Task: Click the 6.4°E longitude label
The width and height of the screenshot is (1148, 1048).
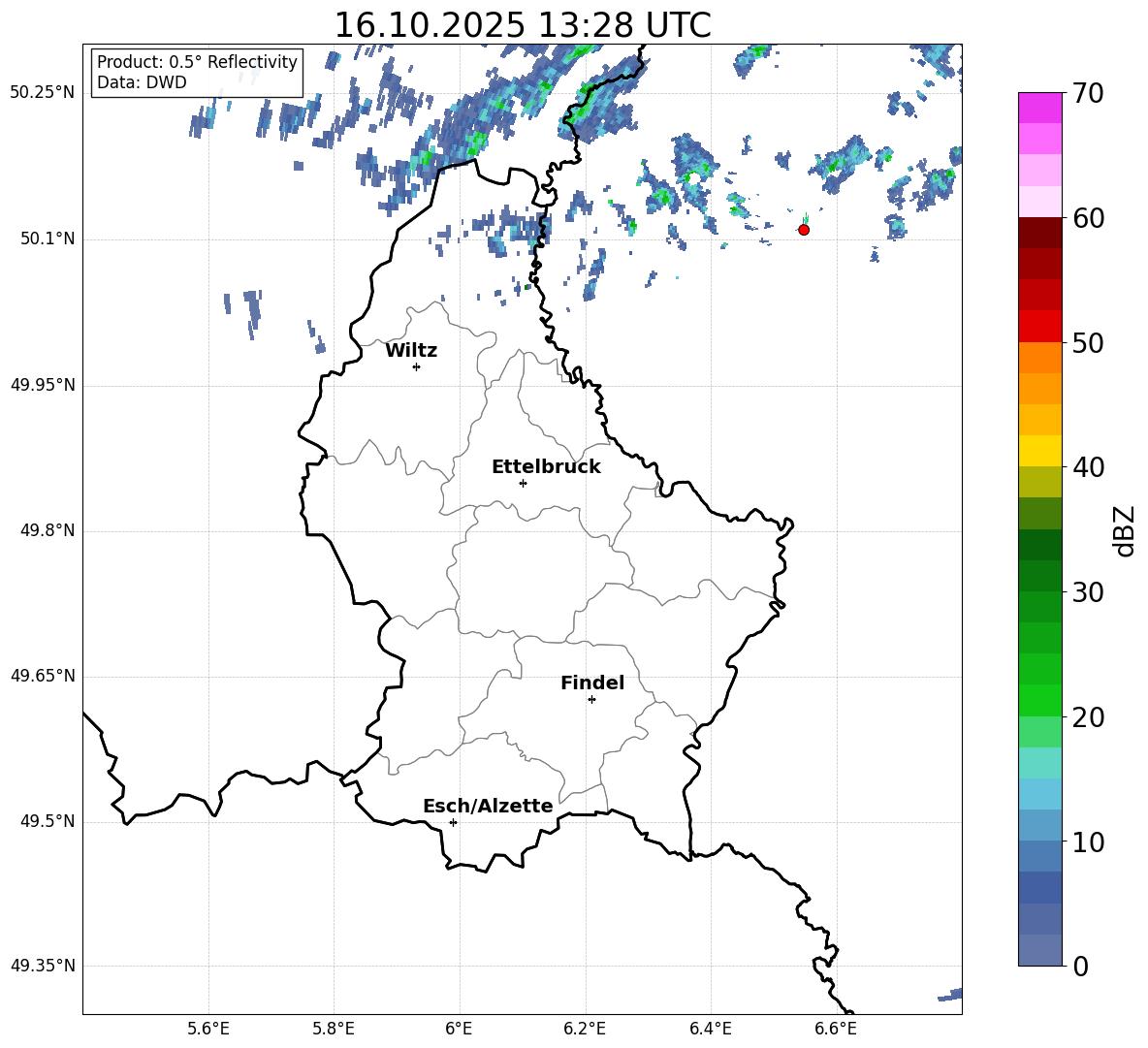Action: tap(710, 1029)
